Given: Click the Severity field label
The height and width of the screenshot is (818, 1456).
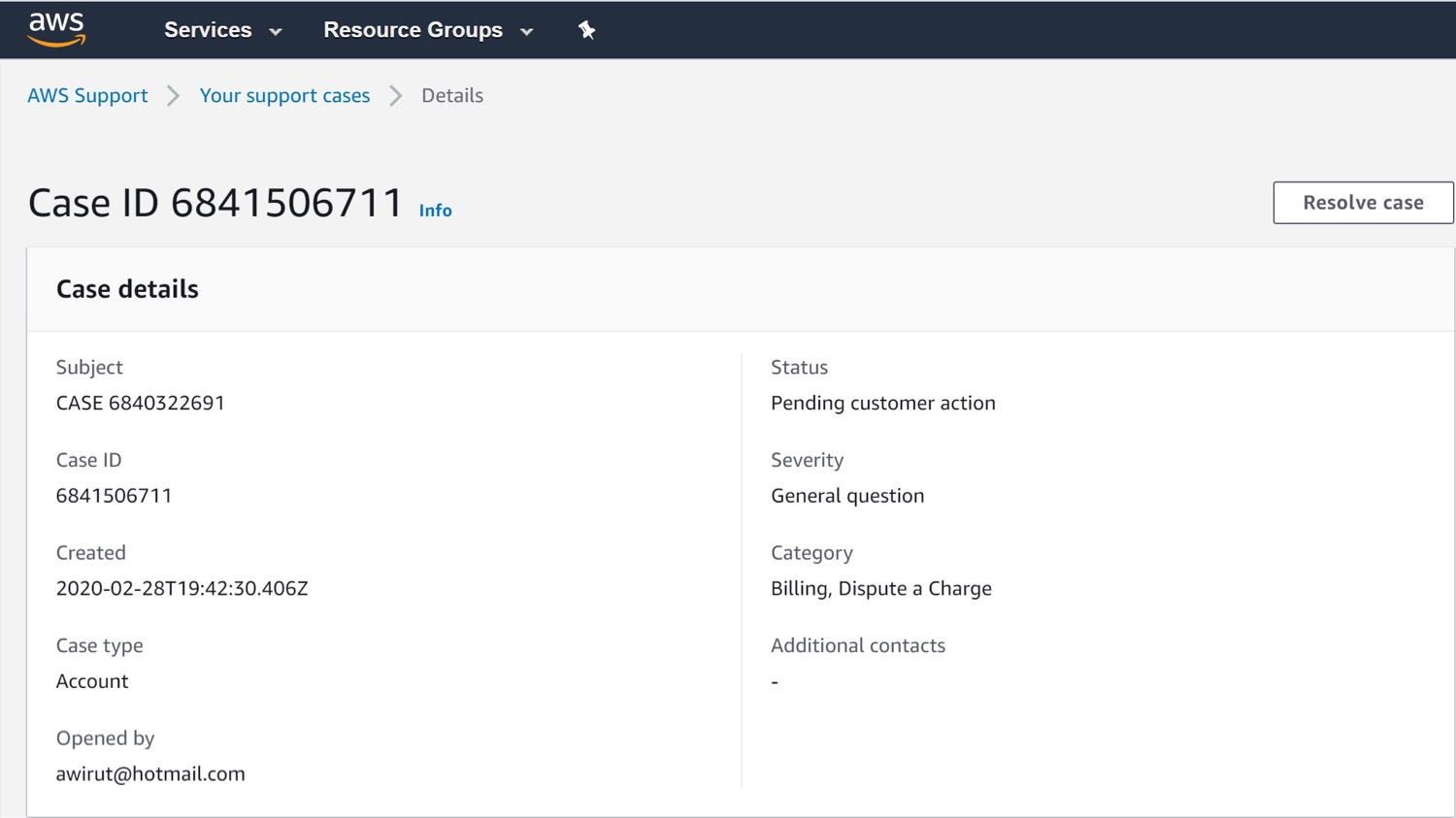Looking at the screenshot, I should click(807, 460).
